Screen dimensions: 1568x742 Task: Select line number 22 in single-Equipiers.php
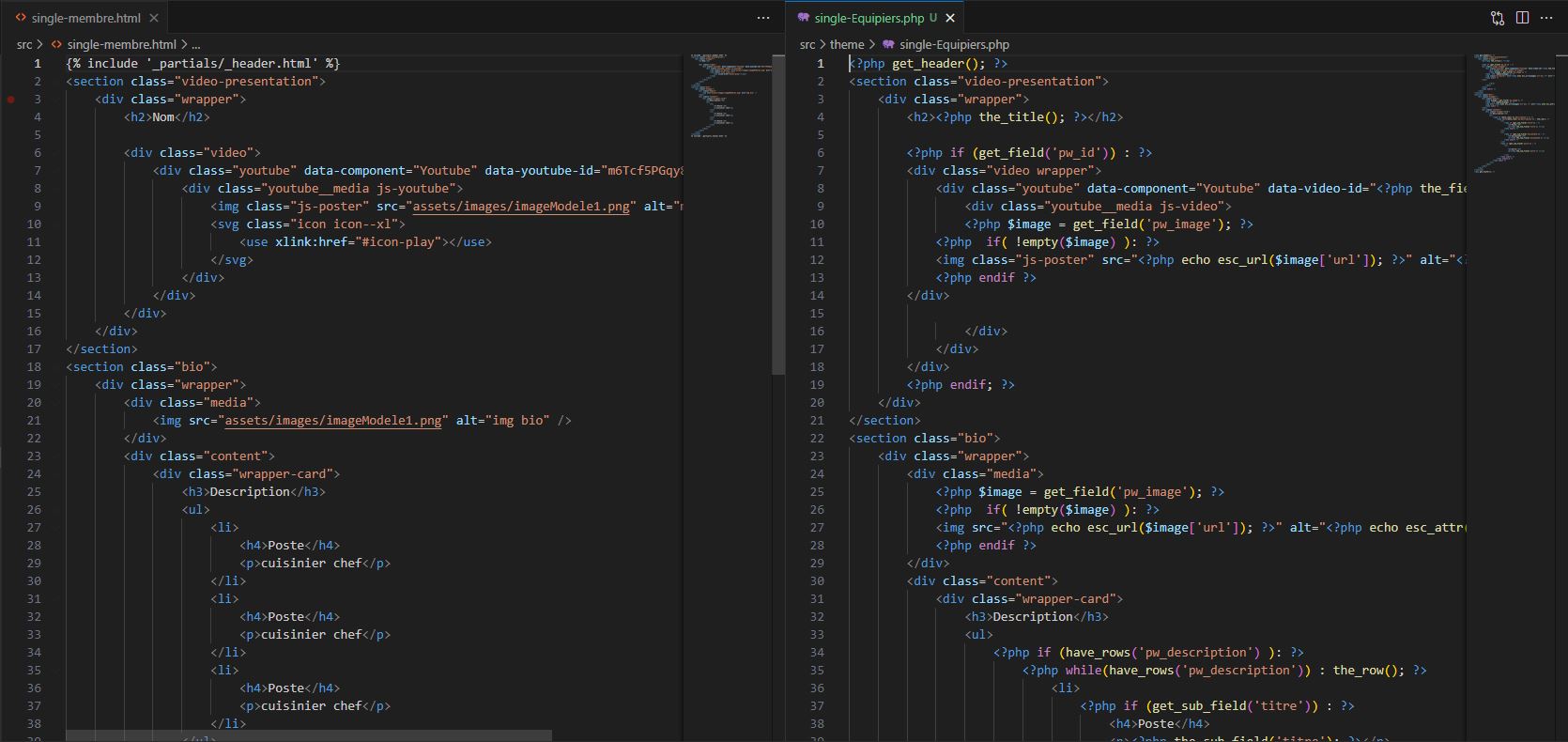click(817, 438)
